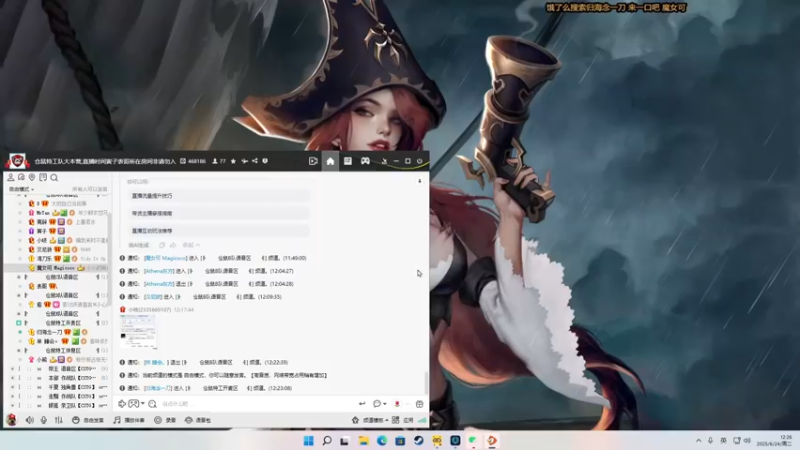The width and height of the screenshot is (800, 450).
Task: Open the video playback icon in title bar
Action: pos(313,161)
